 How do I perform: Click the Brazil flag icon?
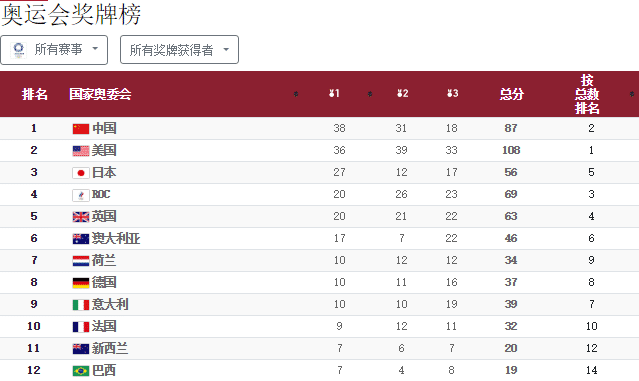coord(81,371)
